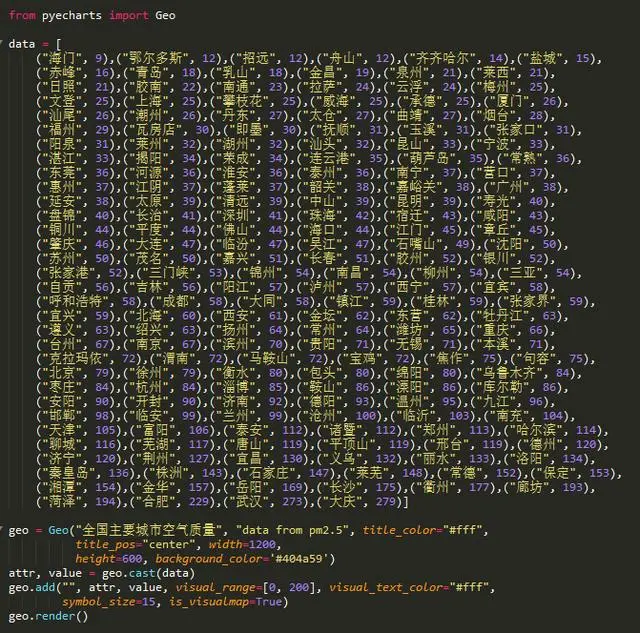This screenshot has width=640, height=633.
Task: Click the "武汉" city string
Action: point(248,501)
